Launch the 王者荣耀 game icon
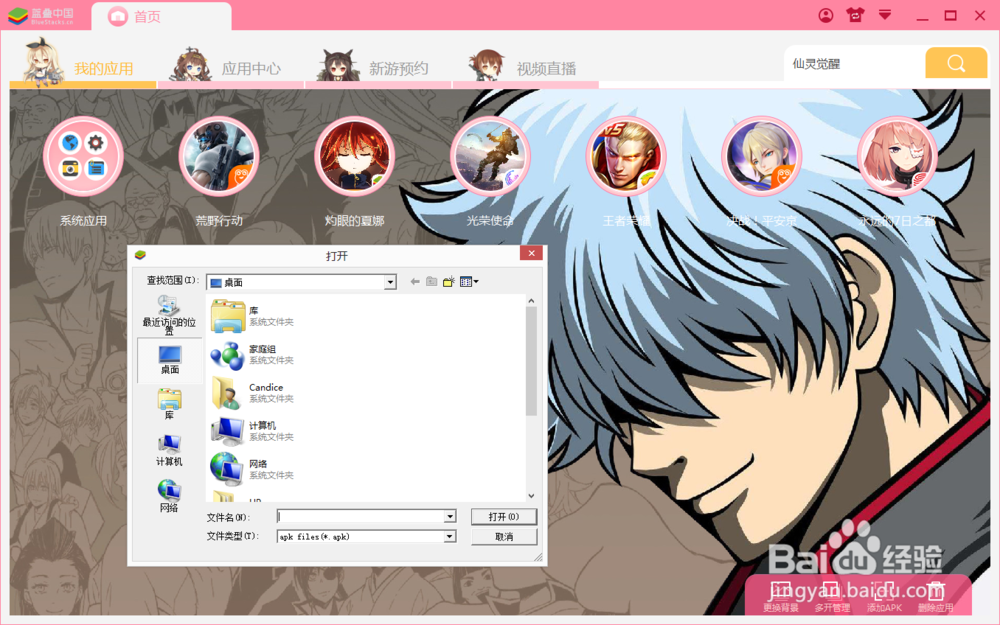1000x625 pixels. pyautogui.click(x=626, y=156)
